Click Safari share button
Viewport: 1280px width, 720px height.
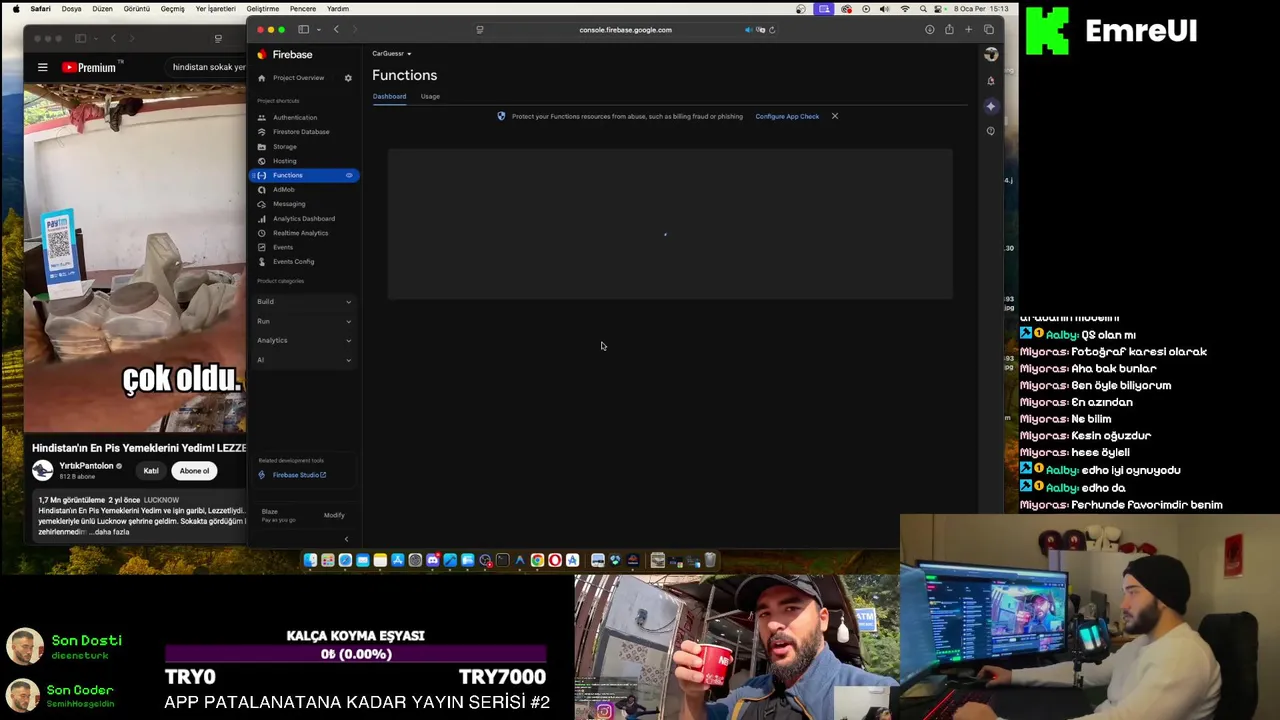tap(949, 30)
